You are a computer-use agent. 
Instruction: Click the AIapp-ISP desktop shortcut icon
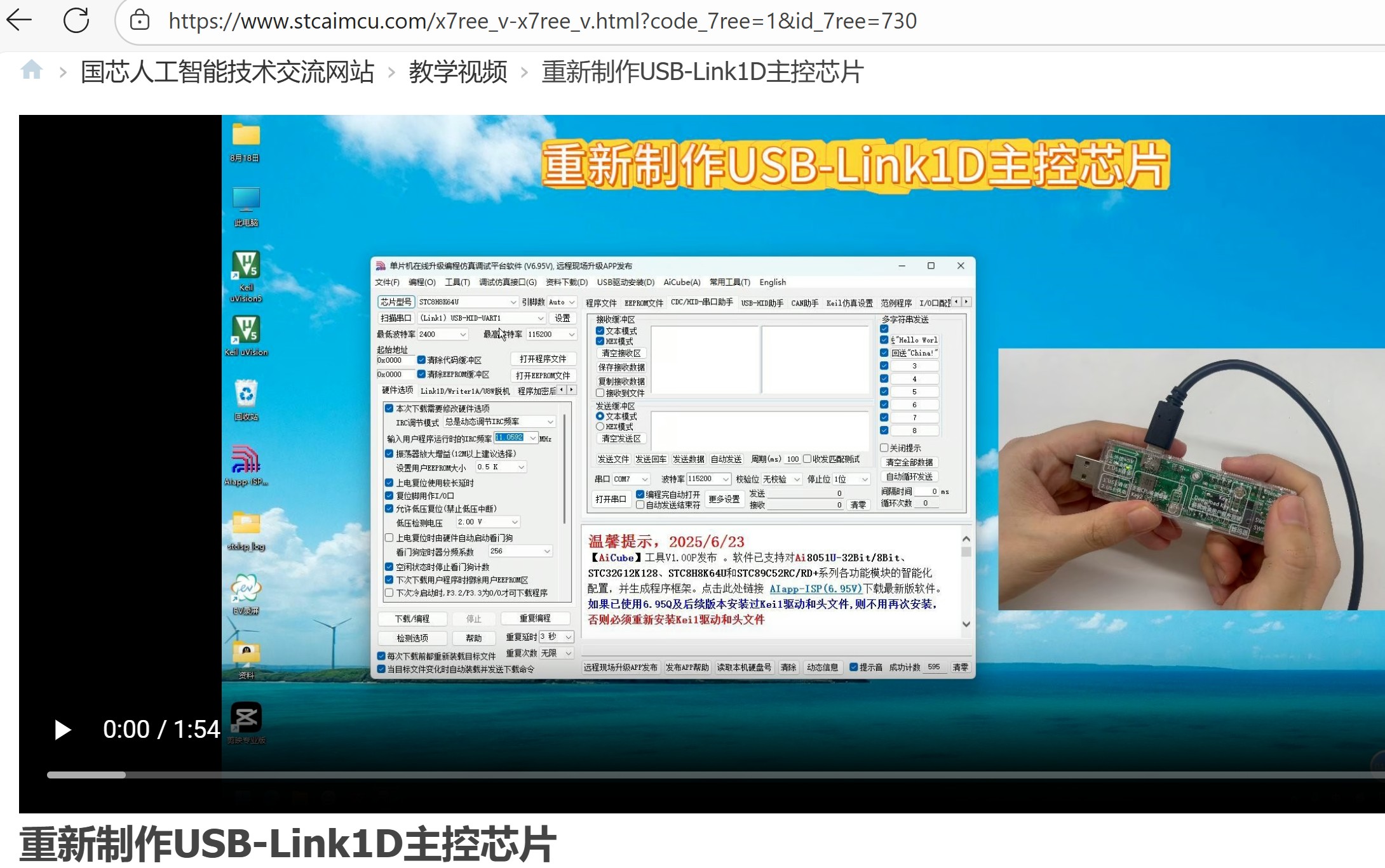click(x=246, y=460)
